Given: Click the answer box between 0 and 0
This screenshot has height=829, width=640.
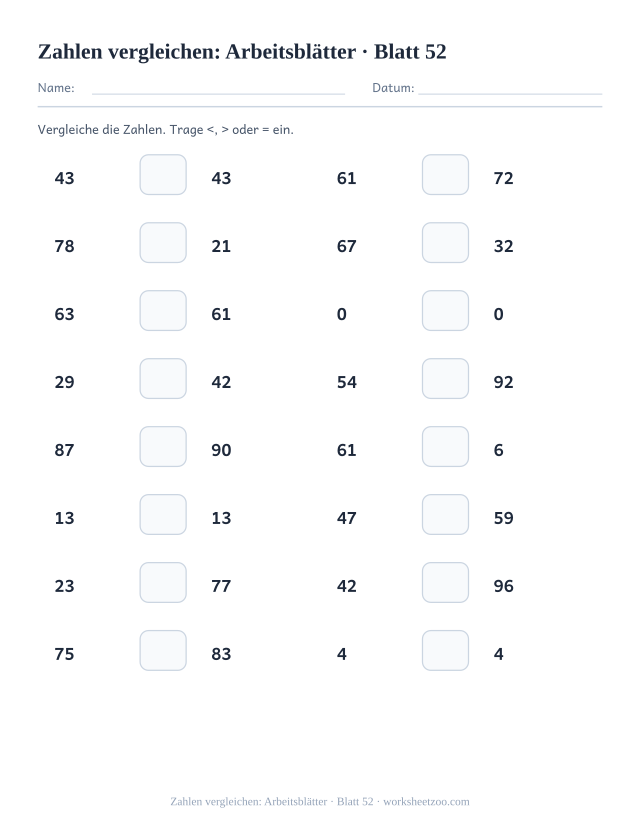Looking at the screenshot, I should coord(445,310).
